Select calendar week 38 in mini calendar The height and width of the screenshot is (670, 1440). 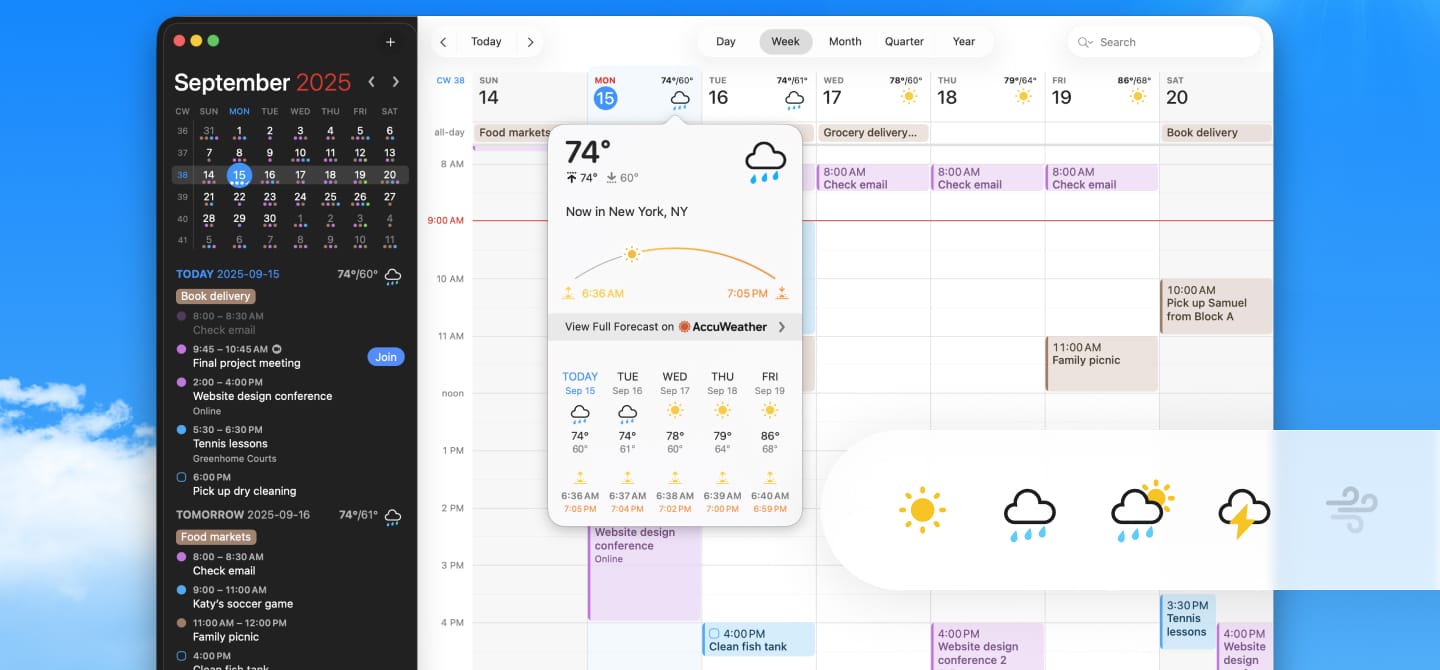(182, 175)
